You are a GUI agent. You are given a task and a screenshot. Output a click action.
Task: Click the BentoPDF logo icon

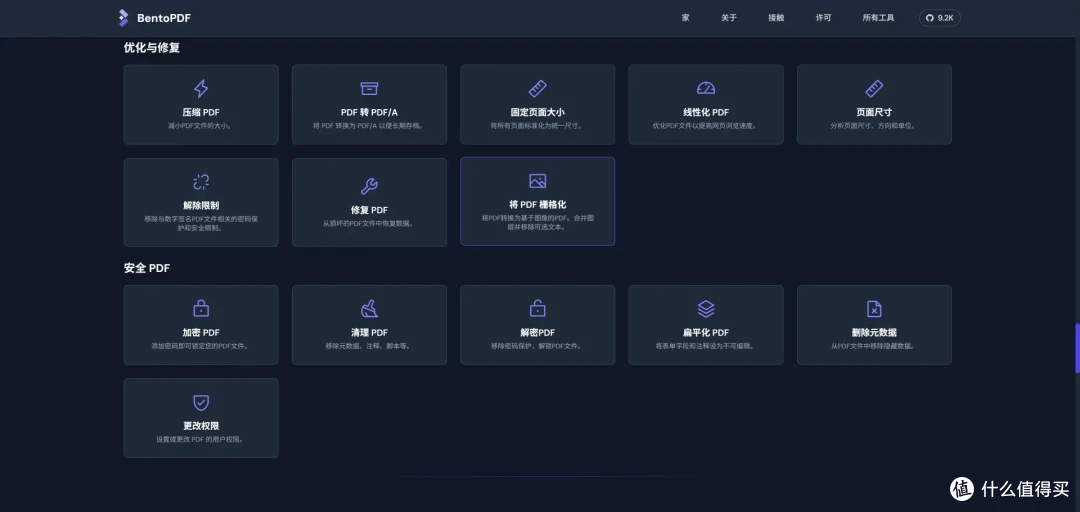point(123,18)
